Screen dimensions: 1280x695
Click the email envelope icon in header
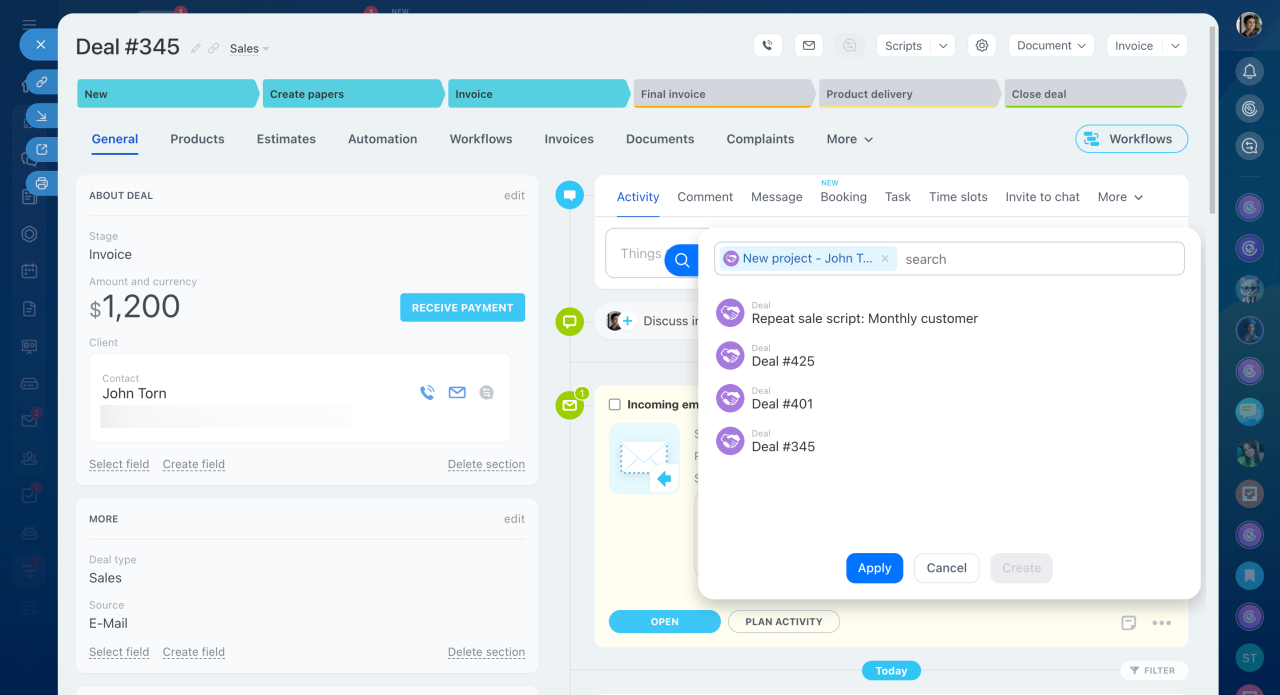pyautogui.click(x=808, y=46)
